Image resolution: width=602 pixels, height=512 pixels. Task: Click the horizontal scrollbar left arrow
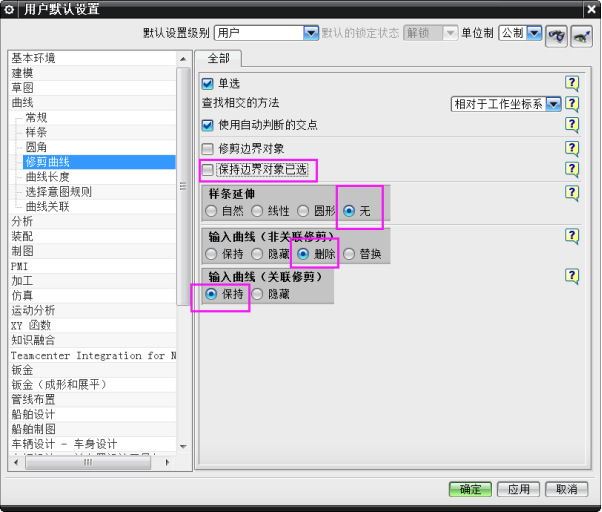[x=16, y=462]
